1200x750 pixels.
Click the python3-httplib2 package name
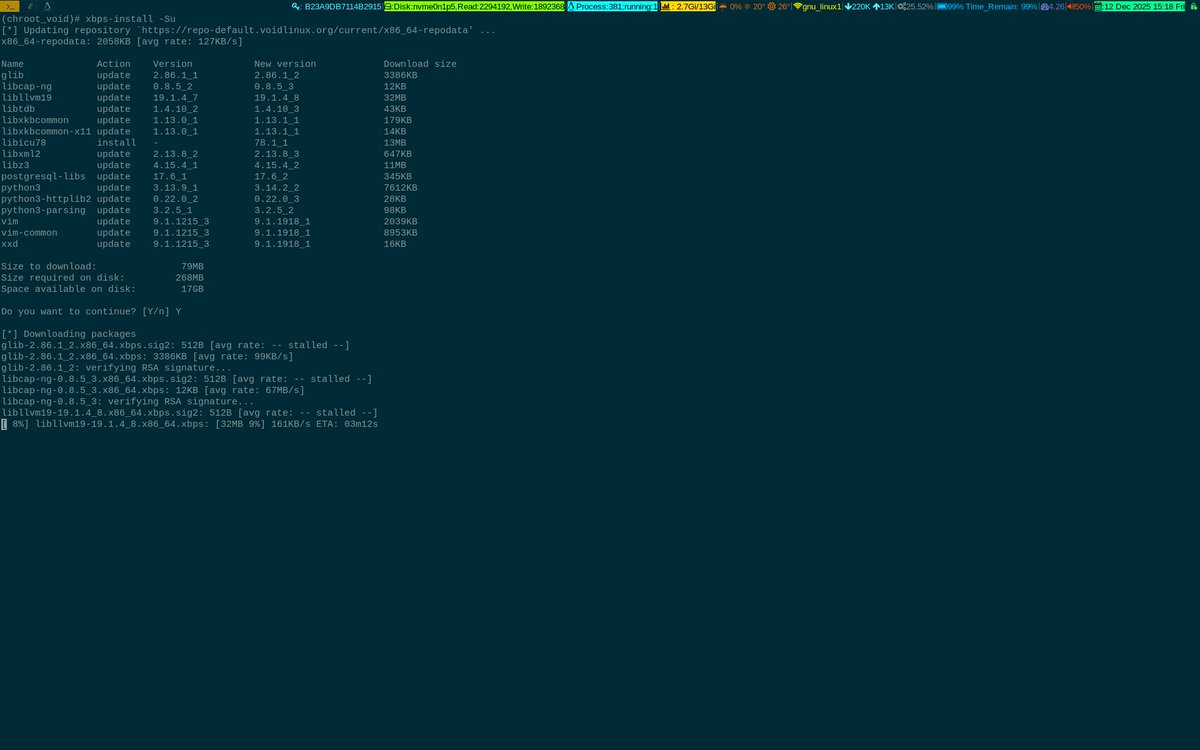(x=46, y=199)
